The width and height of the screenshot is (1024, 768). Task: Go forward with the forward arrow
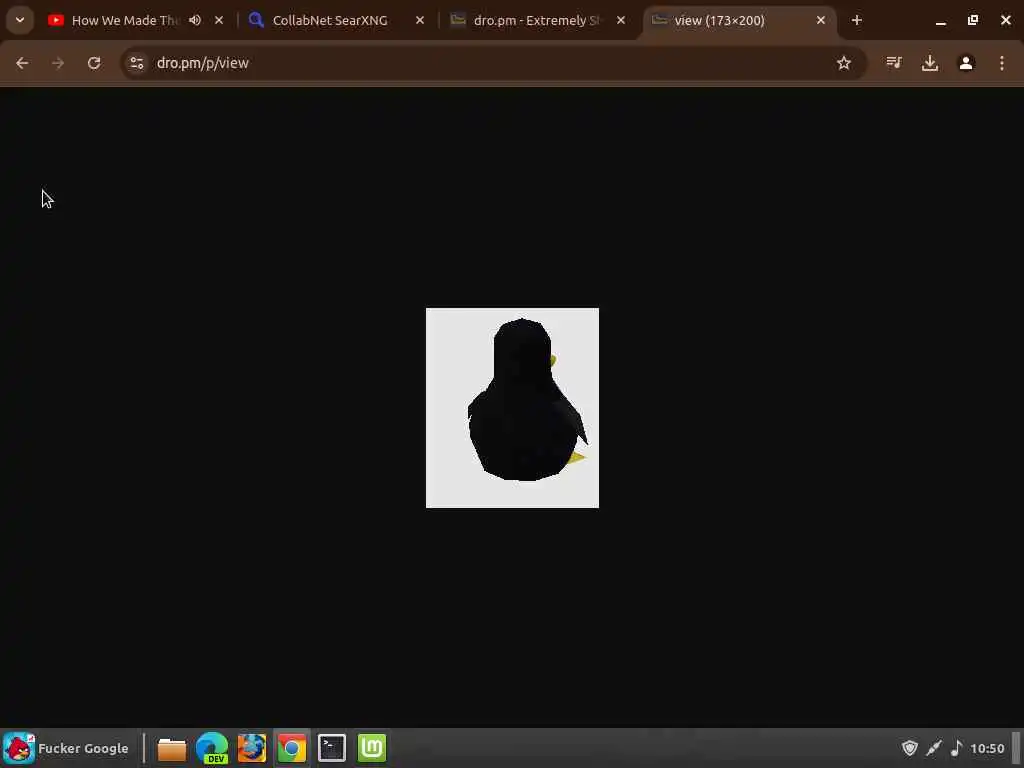(58, 63)
